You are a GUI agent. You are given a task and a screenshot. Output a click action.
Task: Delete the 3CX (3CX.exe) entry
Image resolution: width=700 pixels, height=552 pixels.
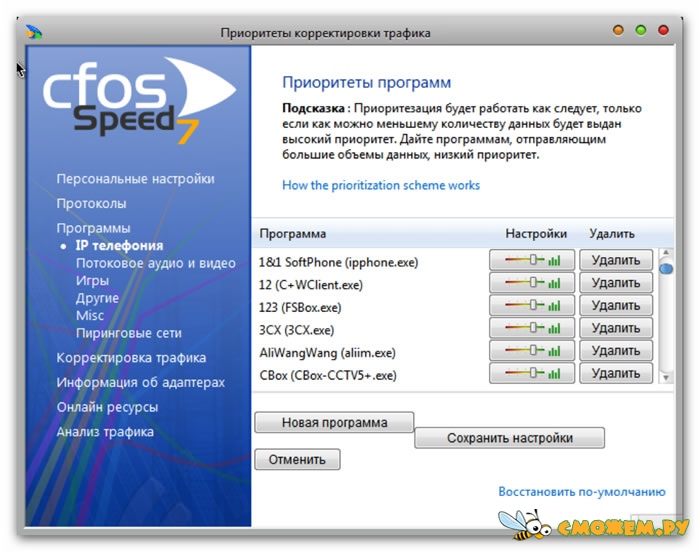tap(616, 328)
